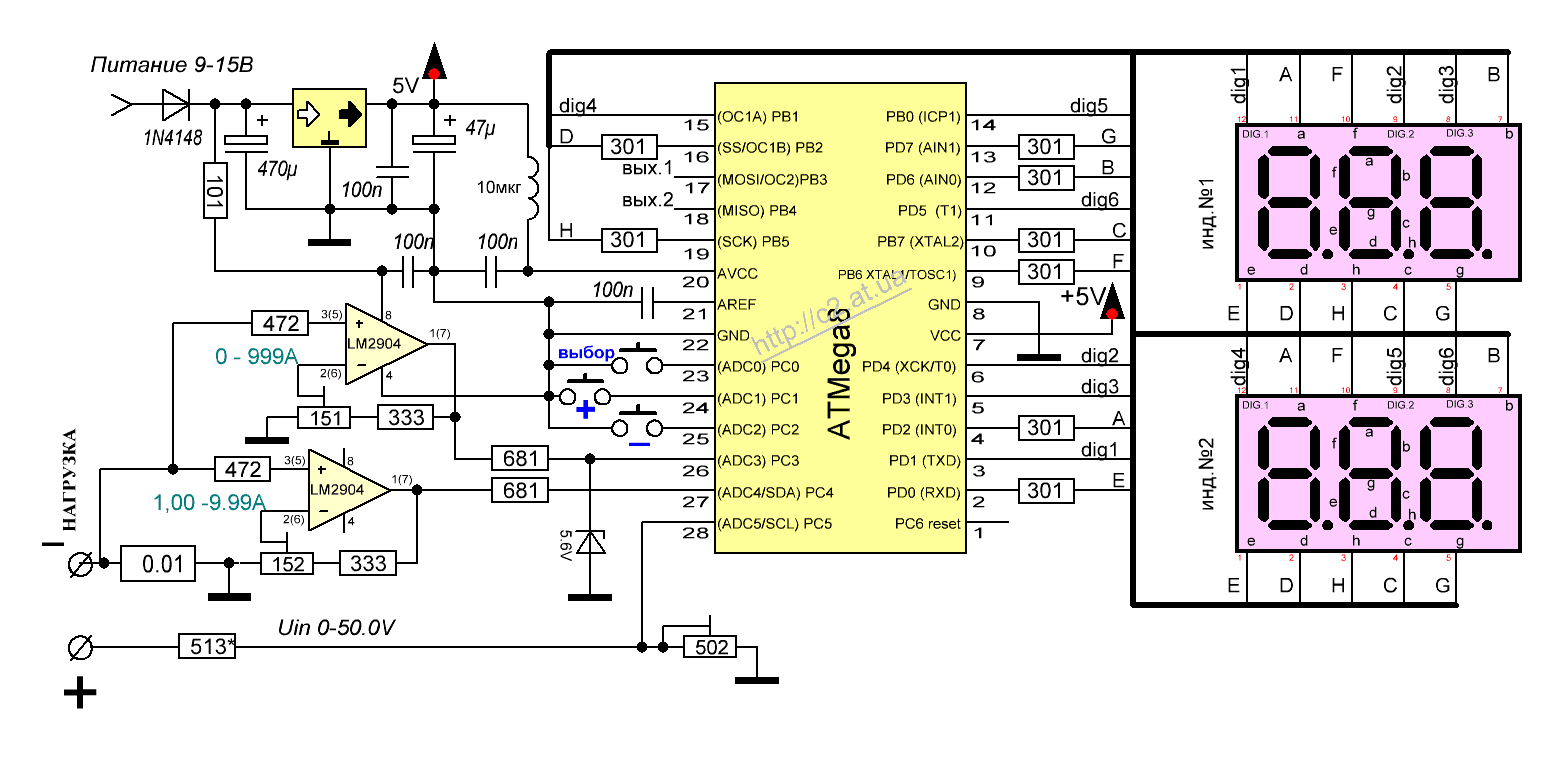Select the LM2904 op-amp labeled 1,00 -9.99A

pos(348,489)
